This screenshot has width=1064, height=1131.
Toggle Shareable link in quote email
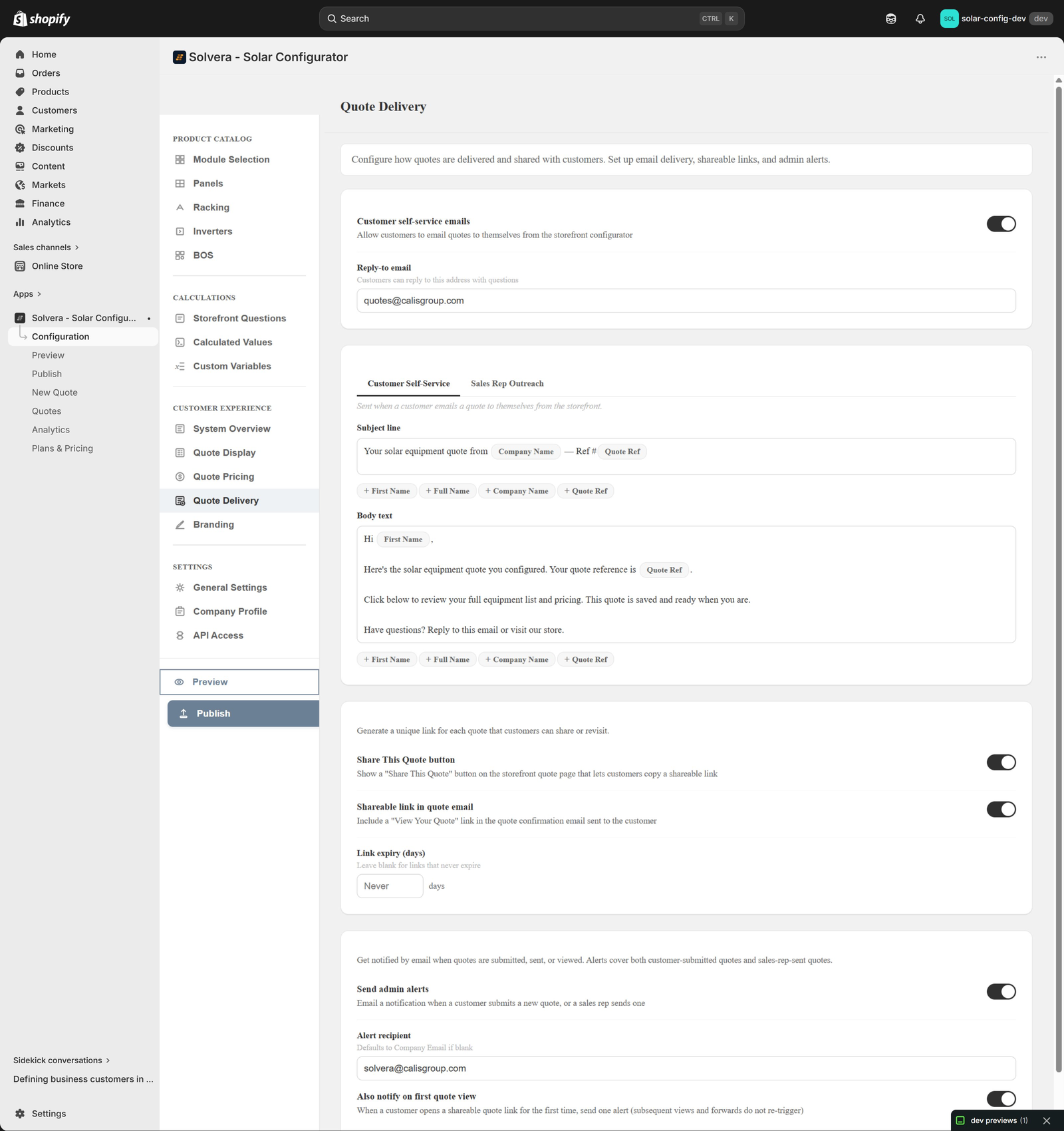tap(1001, 809)
